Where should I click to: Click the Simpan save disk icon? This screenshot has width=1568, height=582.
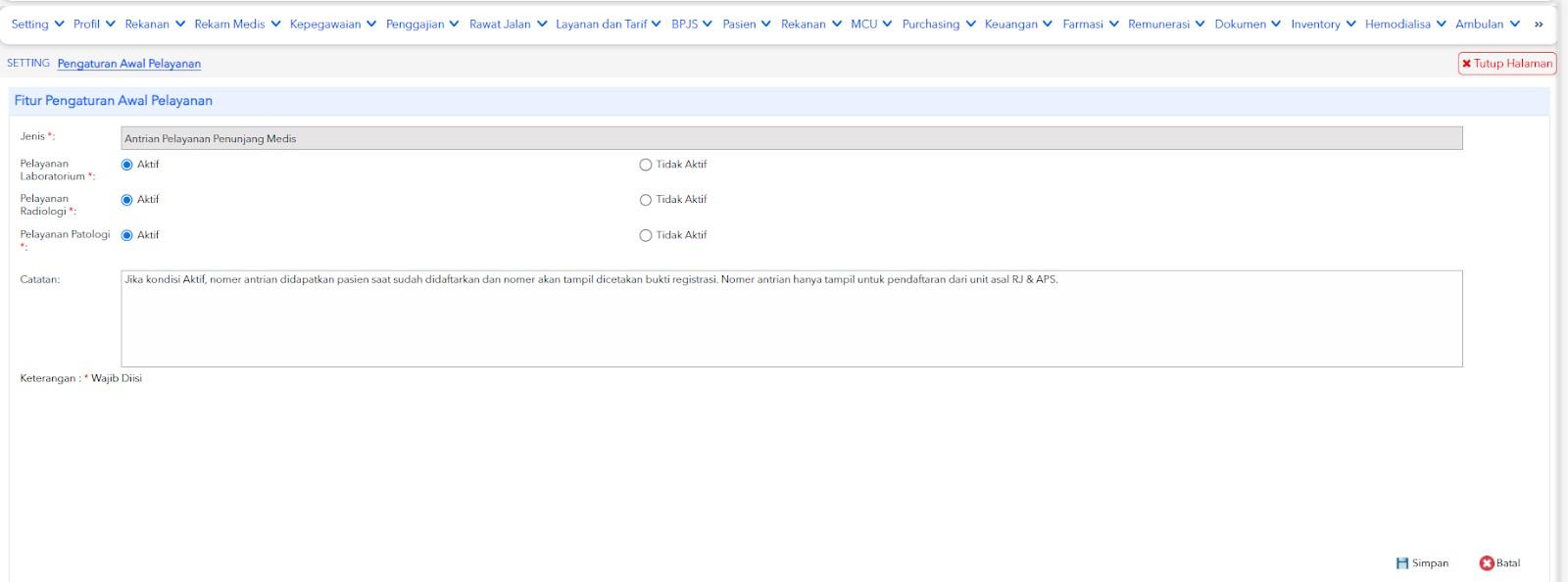coord(1401,563)
